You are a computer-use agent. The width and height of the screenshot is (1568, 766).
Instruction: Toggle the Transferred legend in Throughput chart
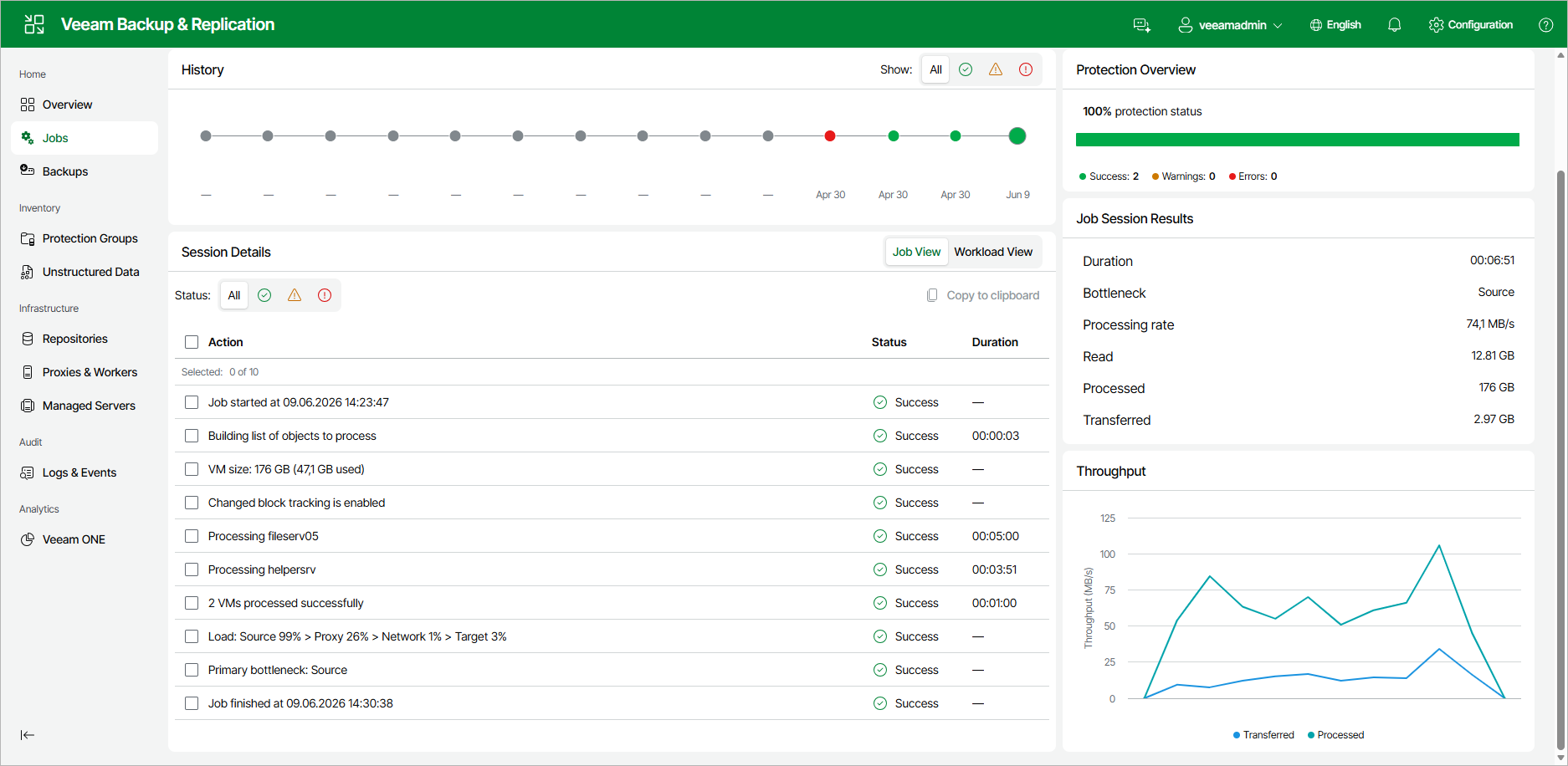point(1263,735)
